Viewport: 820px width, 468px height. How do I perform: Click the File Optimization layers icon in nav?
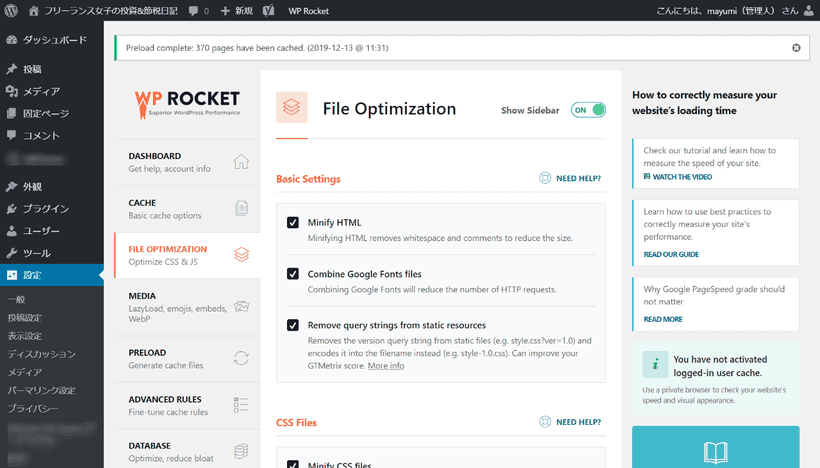(x=241, y=255)
